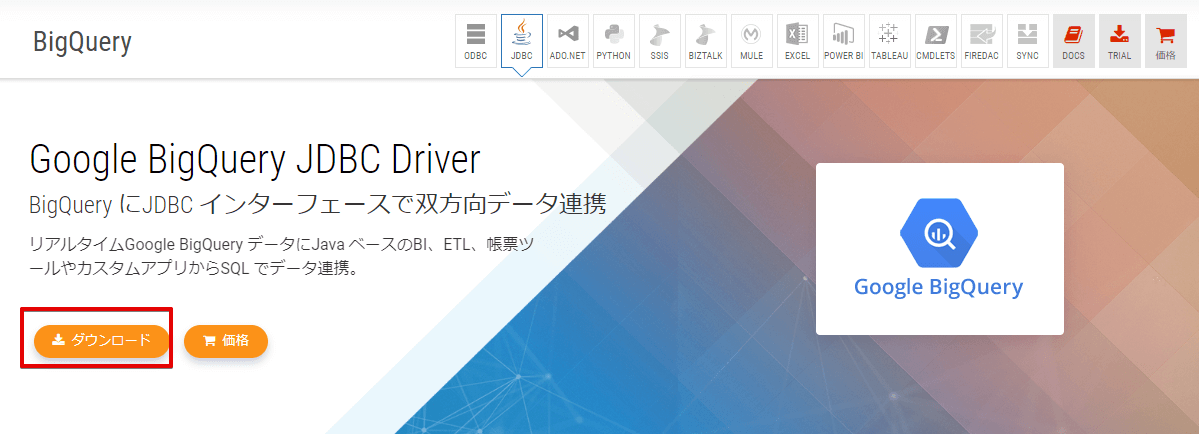Click the Google BigQuery JDBC Driver heading

255,160
